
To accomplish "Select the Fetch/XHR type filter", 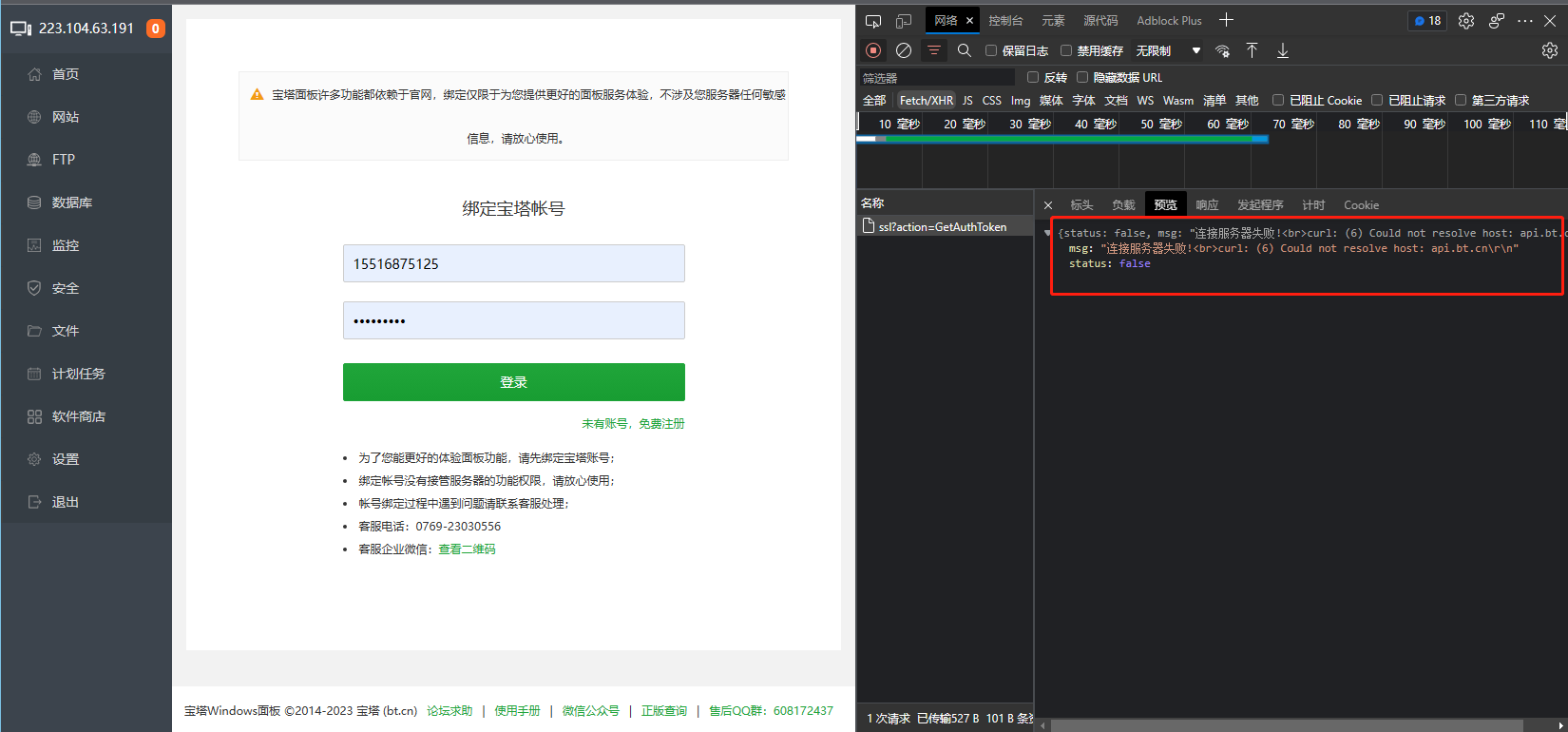I will click(926, 101).
